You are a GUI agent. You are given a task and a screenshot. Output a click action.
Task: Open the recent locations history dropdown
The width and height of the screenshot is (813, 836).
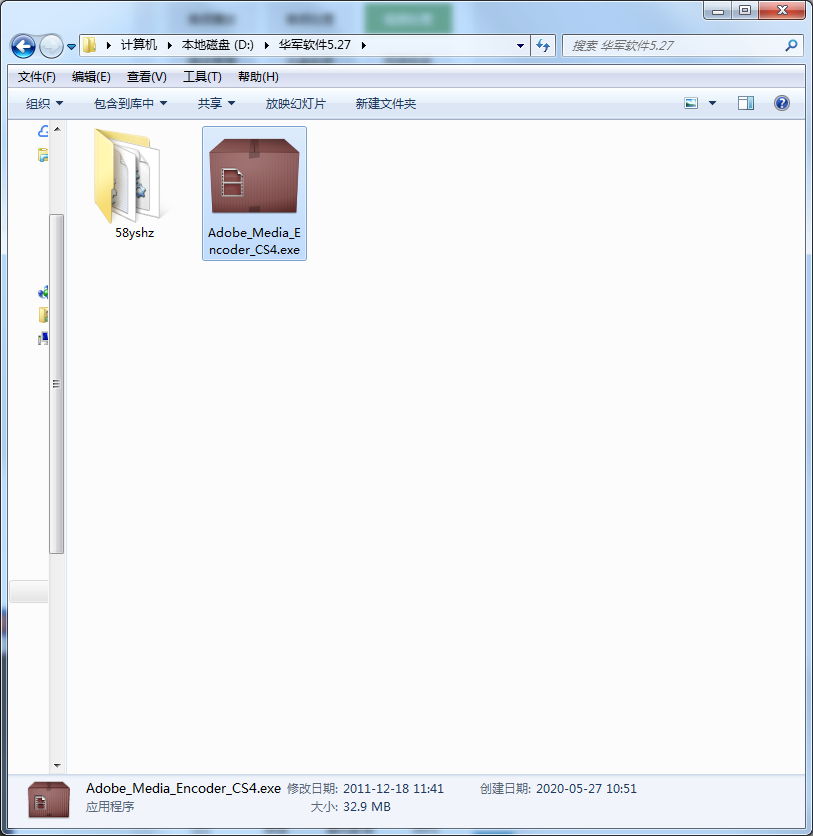click(71, 47)
